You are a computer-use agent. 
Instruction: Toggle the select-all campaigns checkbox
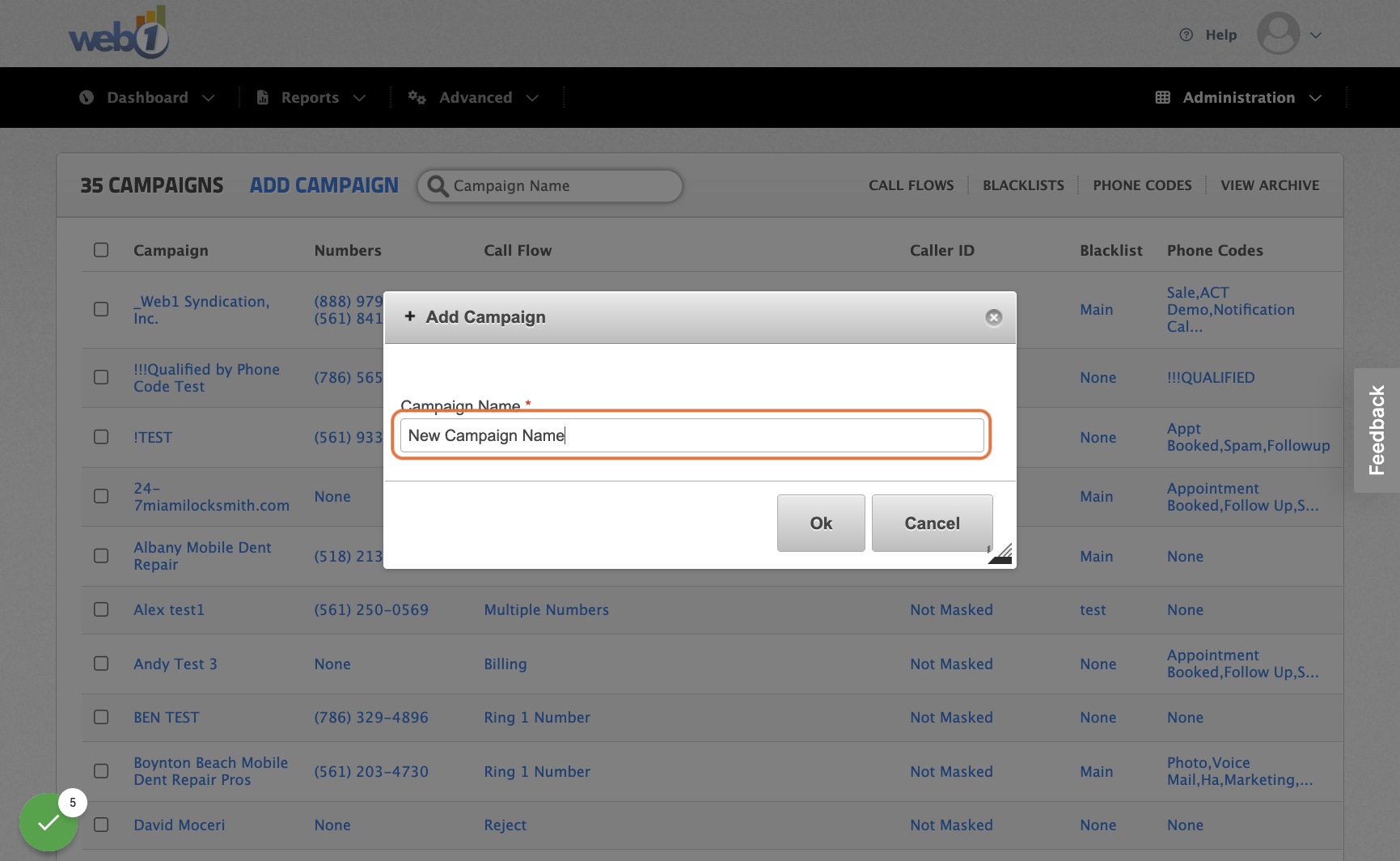point(101,250)
